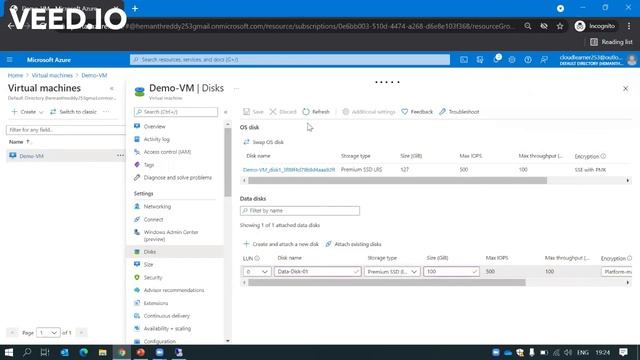
Task: Open the Connect menu item
Action: [x=153, y=220]
